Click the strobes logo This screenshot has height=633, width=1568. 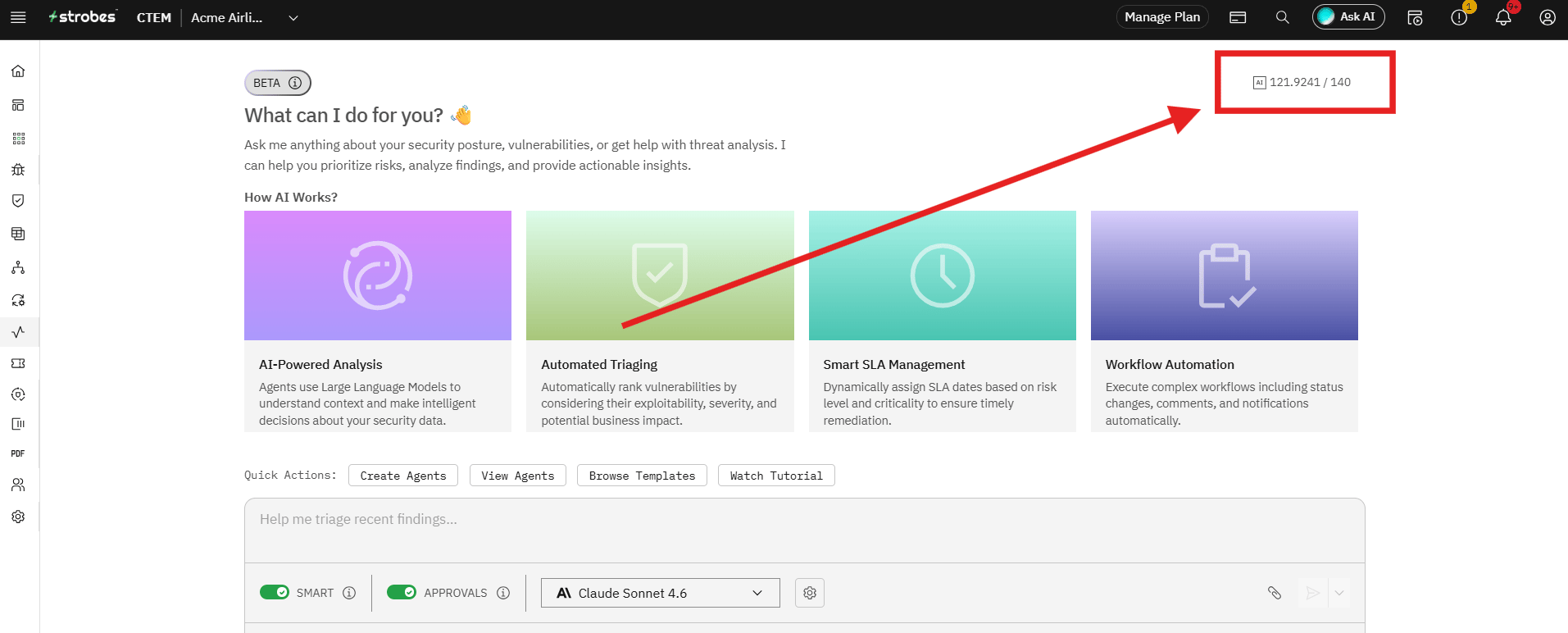tap(82, 17)
